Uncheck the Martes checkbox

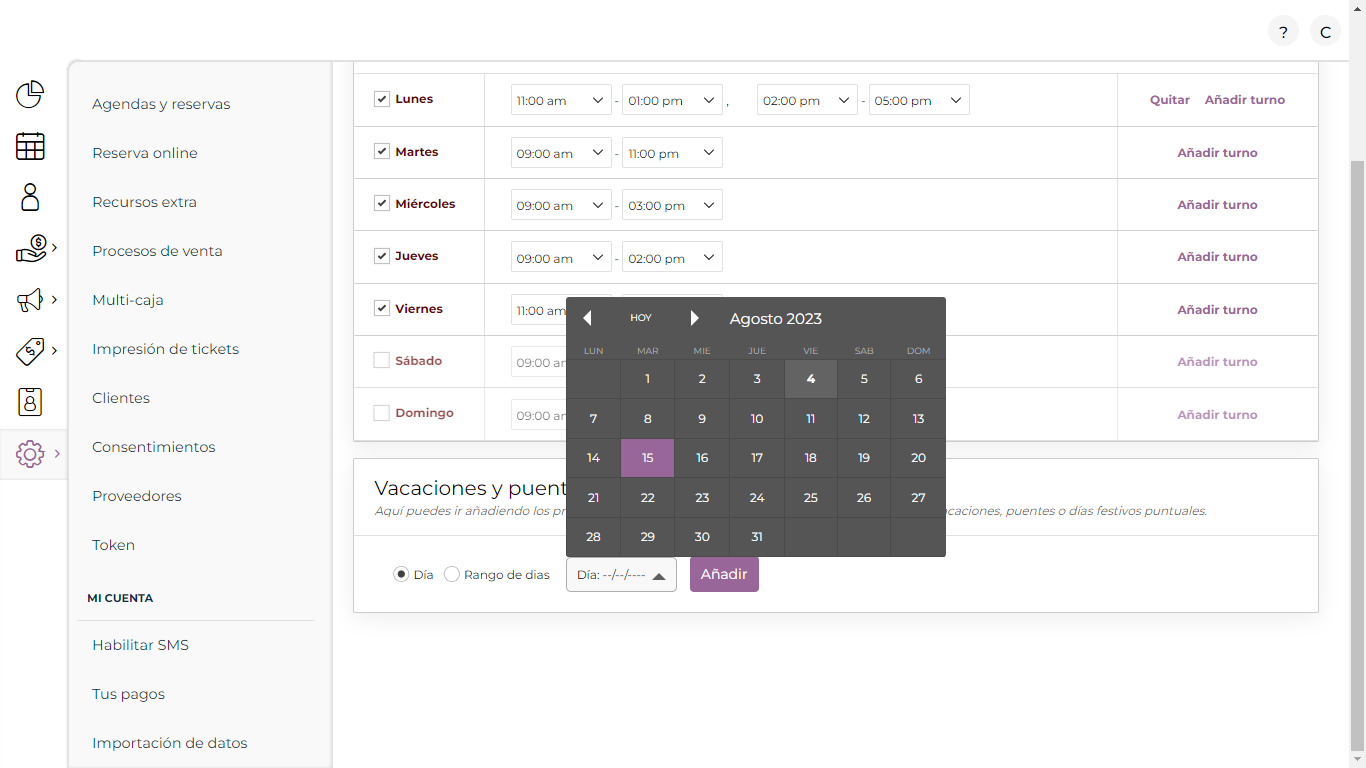click(381, 151)
